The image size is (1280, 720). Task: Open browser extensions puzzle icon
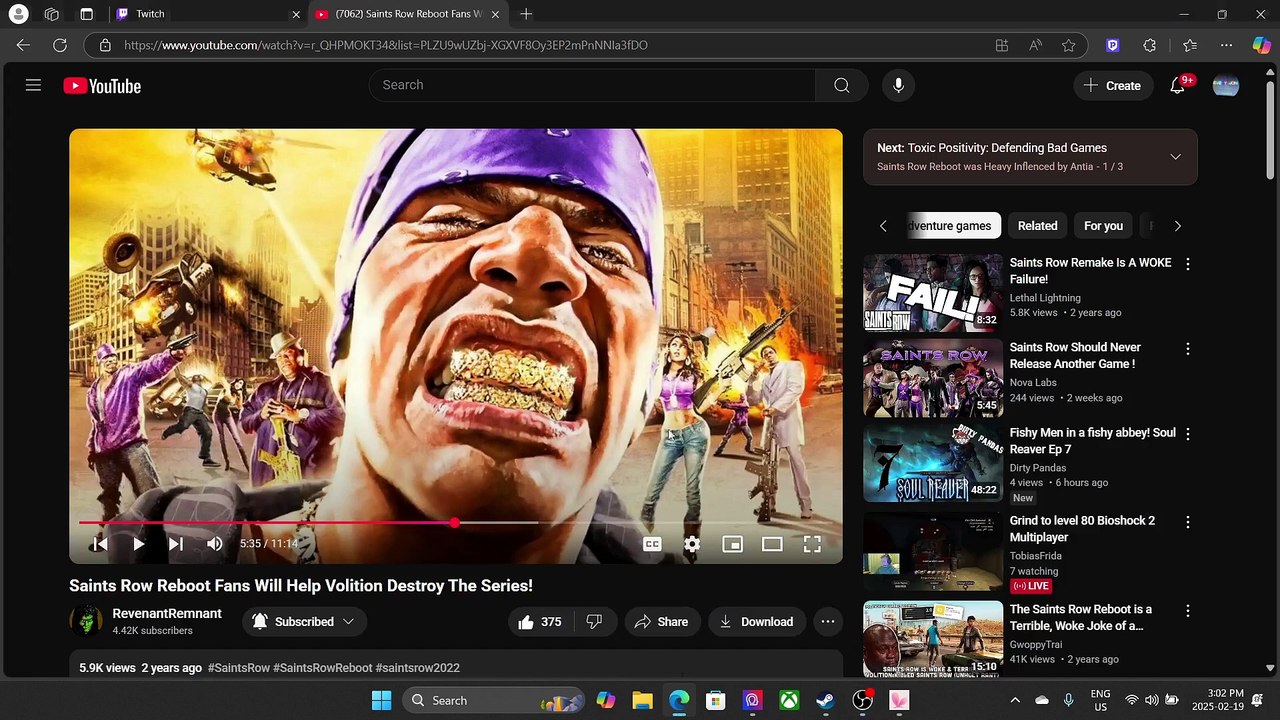[x=1150, y=45]
